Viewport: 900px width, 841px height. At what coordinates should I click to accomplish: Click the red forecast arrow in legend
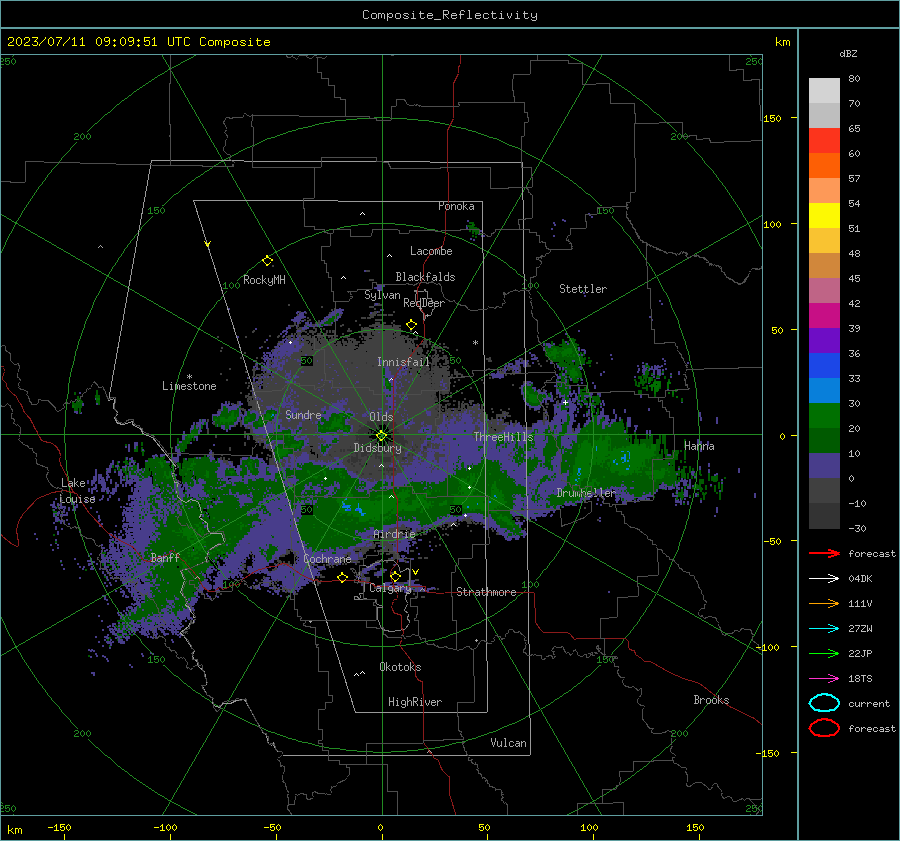[824, 553]
